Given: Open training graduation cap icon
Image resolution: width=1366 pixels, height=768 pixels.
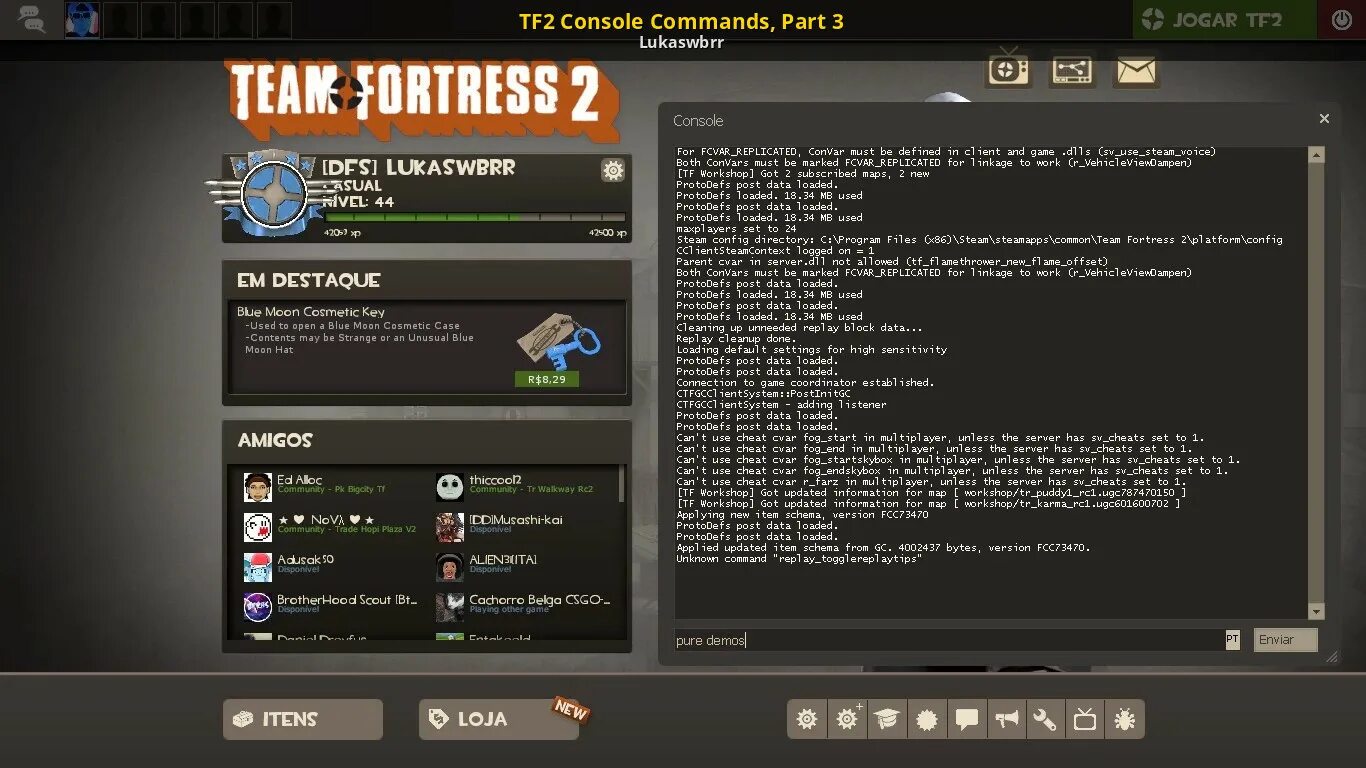Looking at the screenshot, I should pos(887,719).
